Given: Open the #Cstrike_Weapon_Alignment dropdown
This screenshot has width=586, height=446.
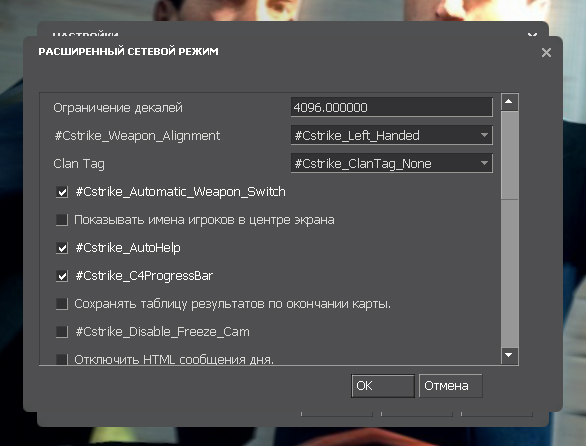Looking at the screenshot, I should point(392,135).
